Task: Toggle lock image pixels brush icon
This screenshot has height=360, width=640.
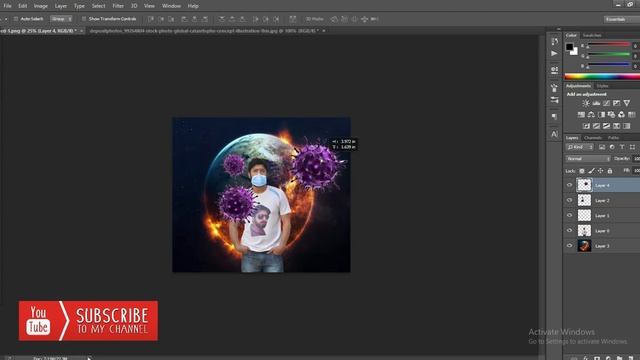Action: (x=591, y=171)
